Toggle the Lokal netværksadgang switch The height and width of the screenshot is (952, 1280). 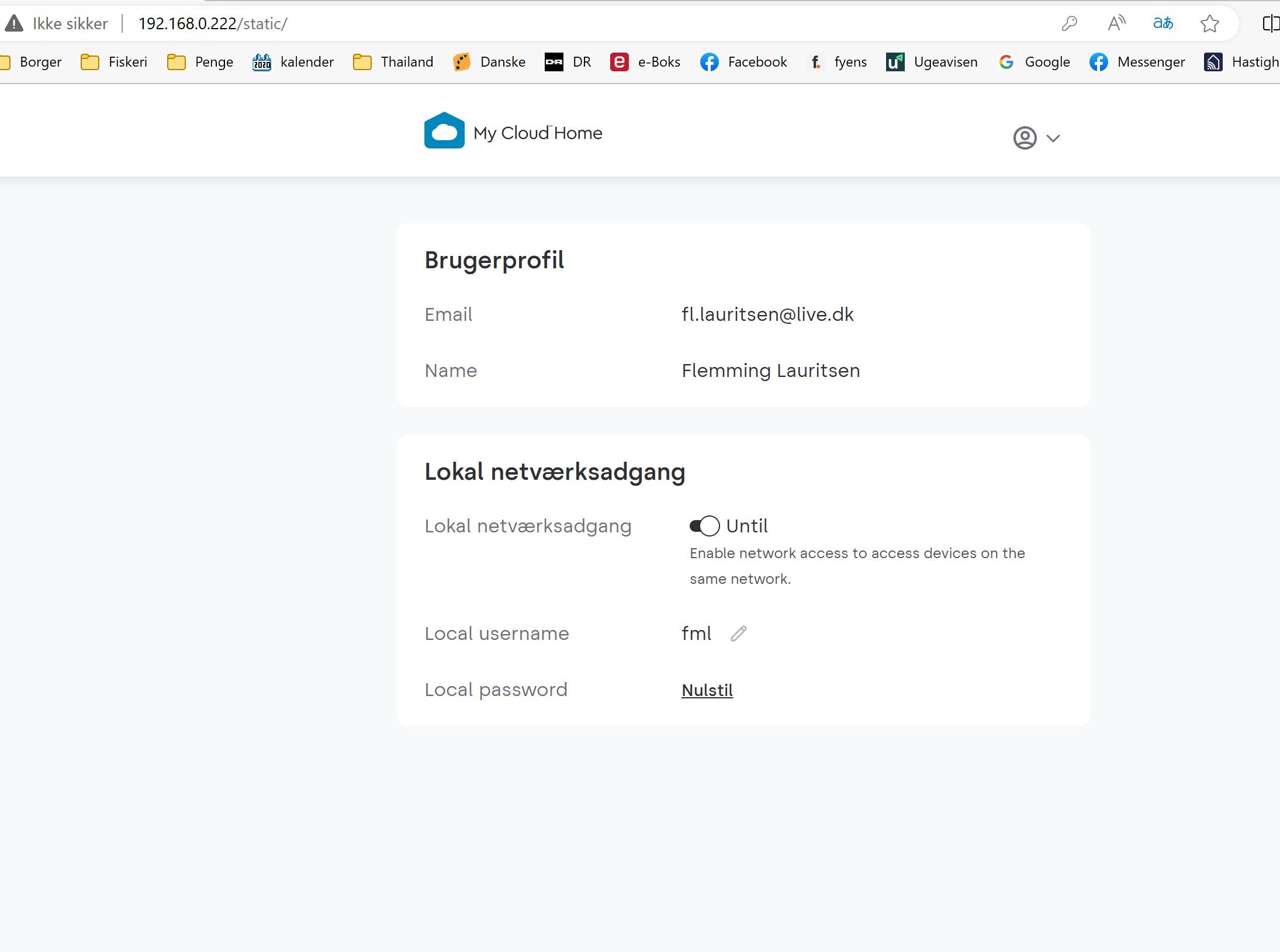coord(704,526)
